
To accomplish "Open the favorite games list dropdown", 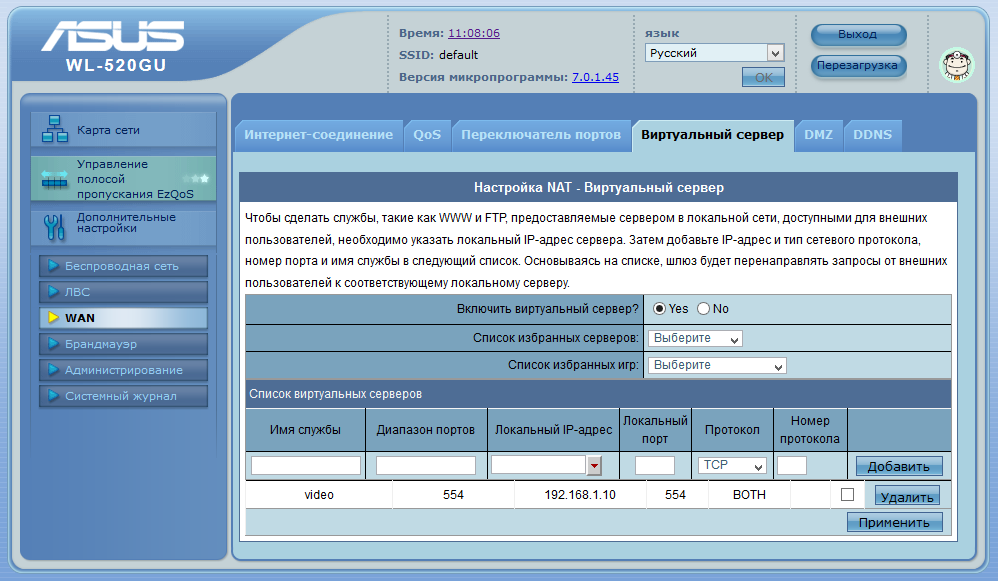I will 717,365.
